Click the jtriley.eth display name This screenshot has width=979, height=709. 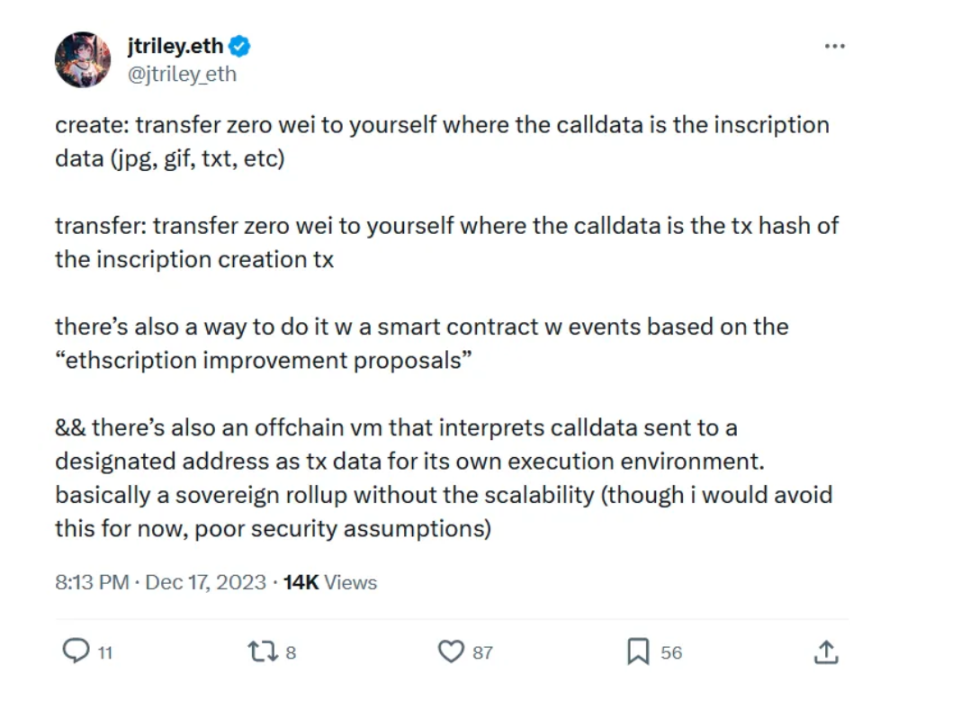point(175,46)
